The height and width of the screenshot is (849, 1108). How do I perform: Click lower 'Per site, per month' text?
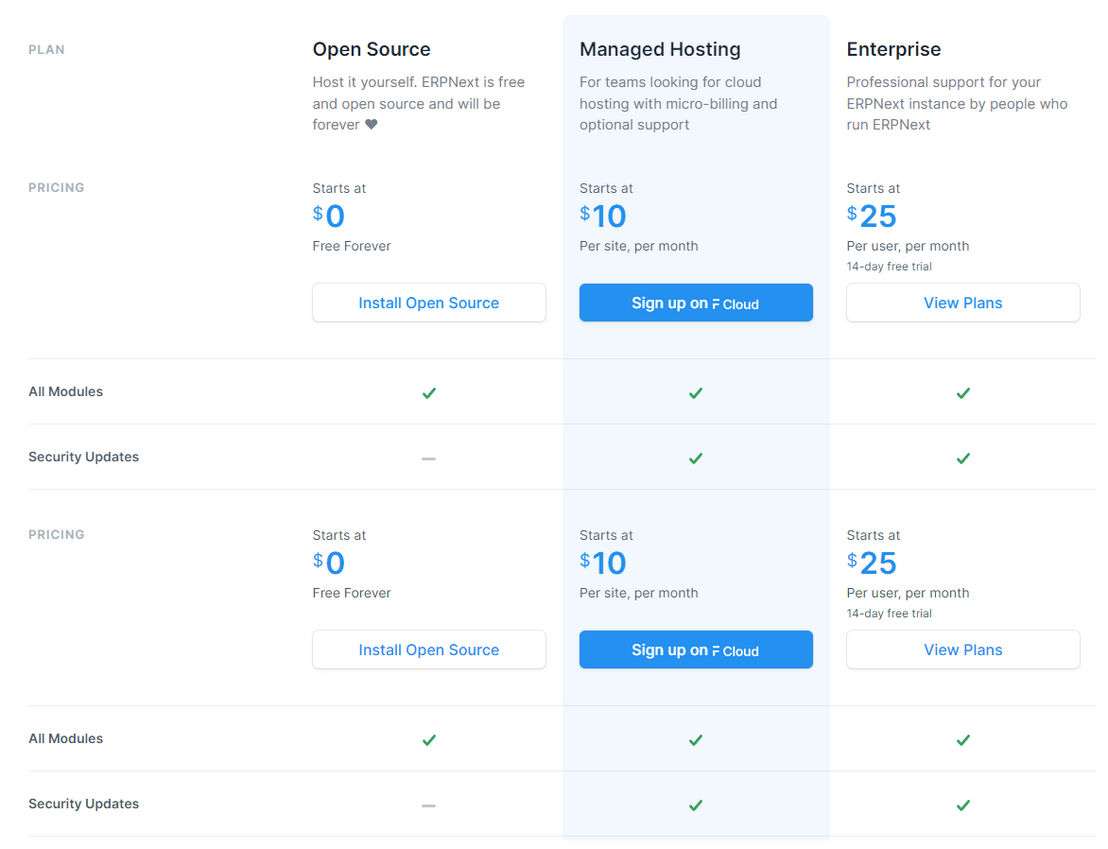(639, 593)
